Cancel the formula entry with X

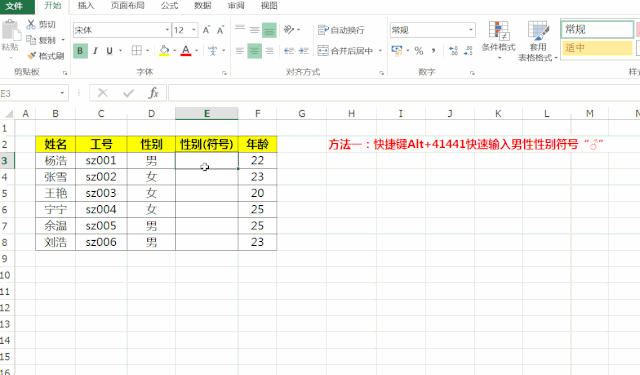point(103,93)
